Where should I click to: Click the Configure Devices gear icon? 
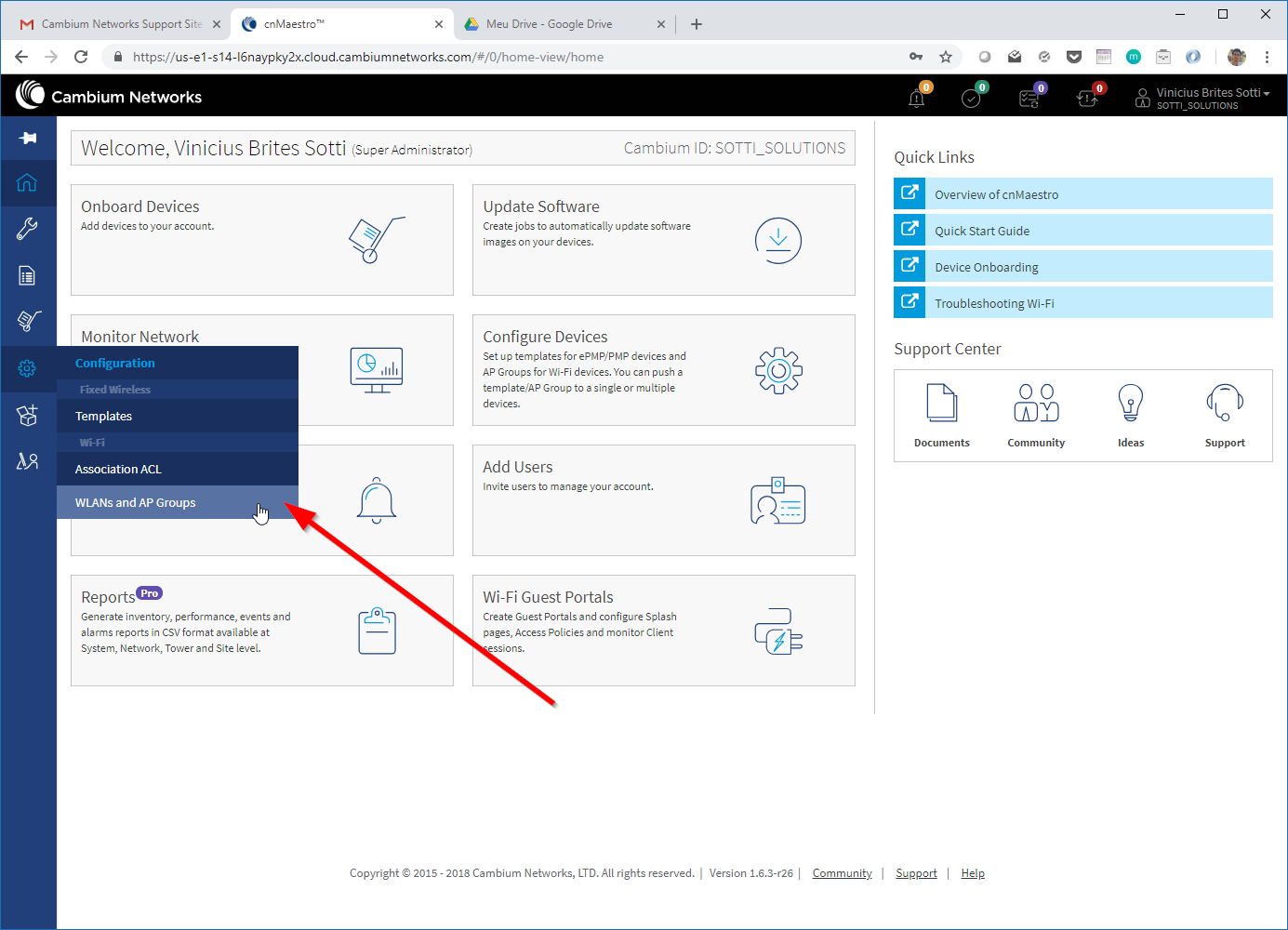pyautogui.click(x=778, y=371)
